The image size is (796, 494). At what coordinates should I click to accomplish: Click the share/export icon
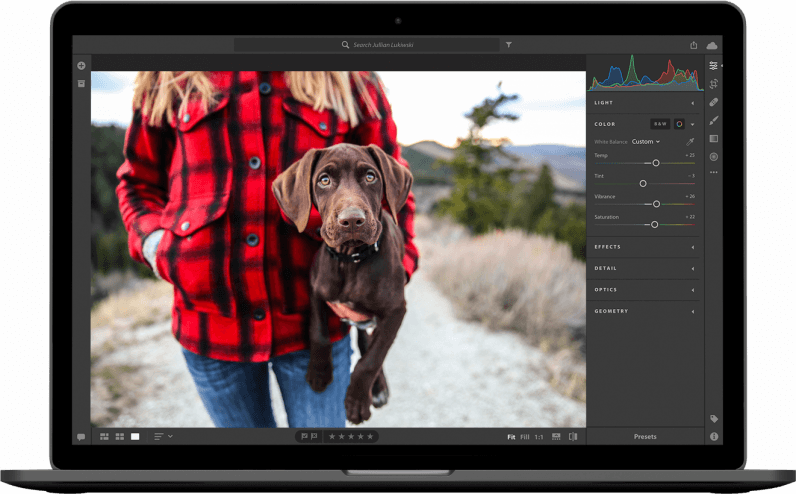(x=694, y=45)
